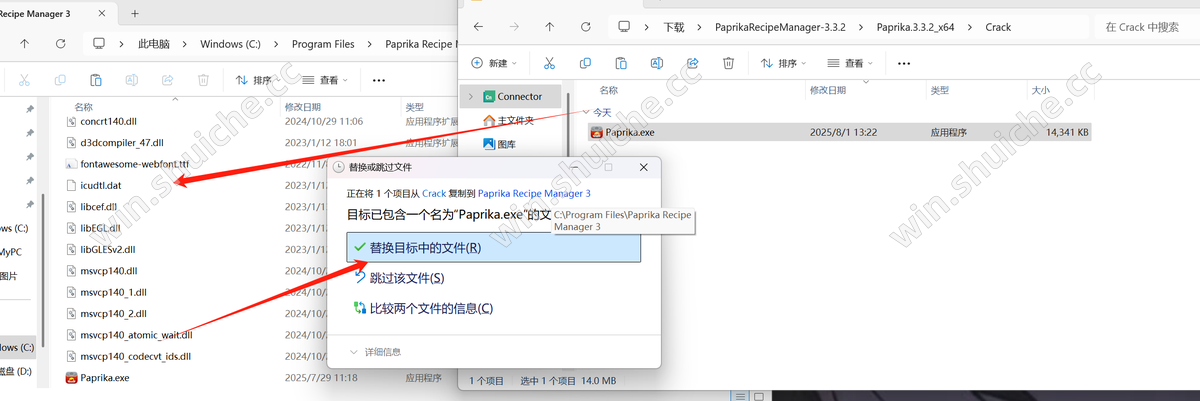Image resolution: width=1200 pixels, height=401 pixels.
Task: Go back in the Crack window
Action: (x=479, y=26)
